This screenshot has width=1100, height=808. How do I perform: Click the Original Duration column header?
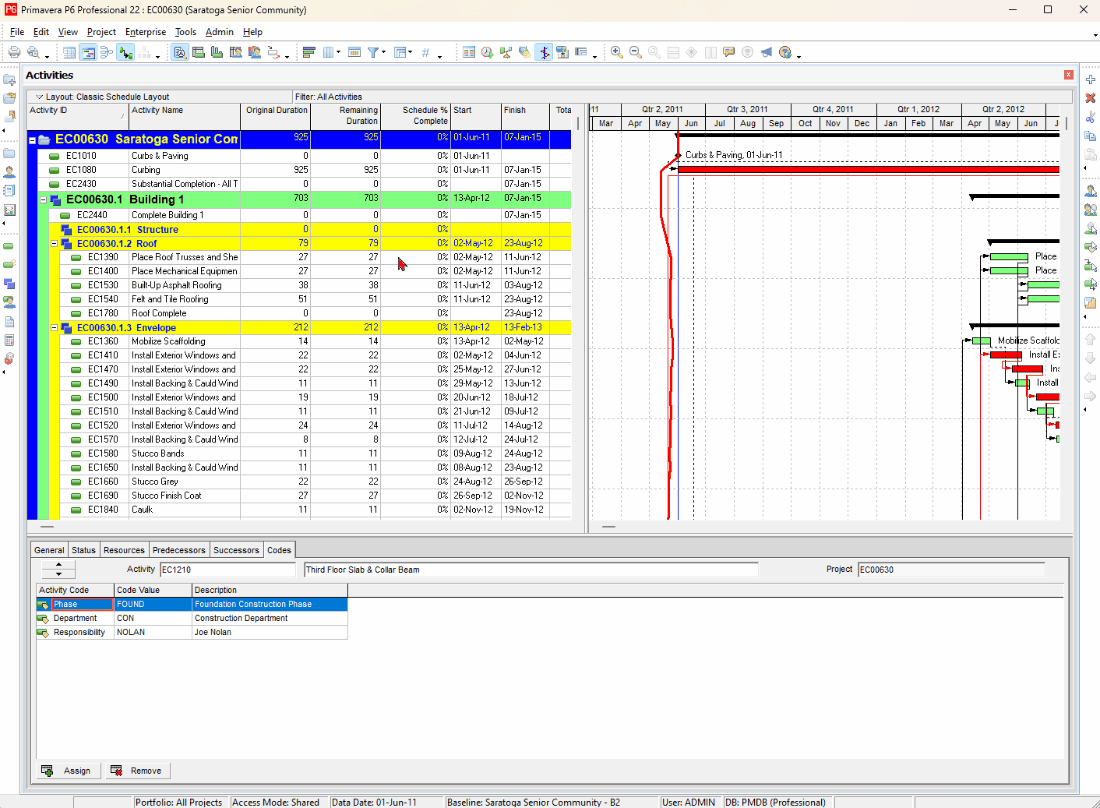[276, 116]
